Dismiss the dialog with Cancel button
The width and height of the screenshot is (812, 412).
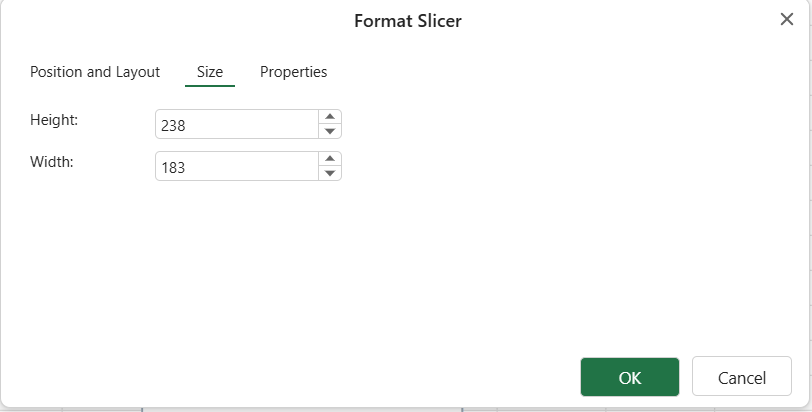point(742,377)
